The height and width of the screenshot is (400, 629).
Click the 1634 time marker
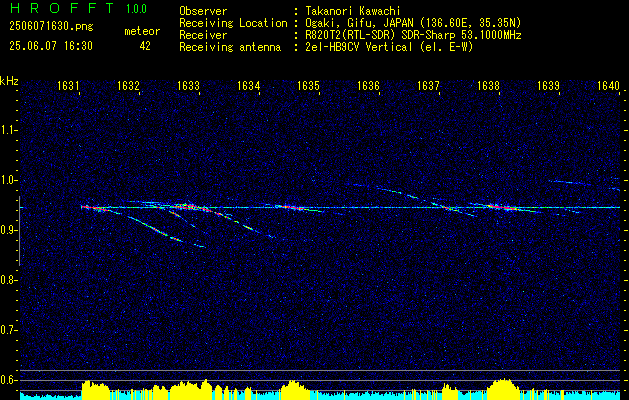pyautogui.click(x=248, y=85)
